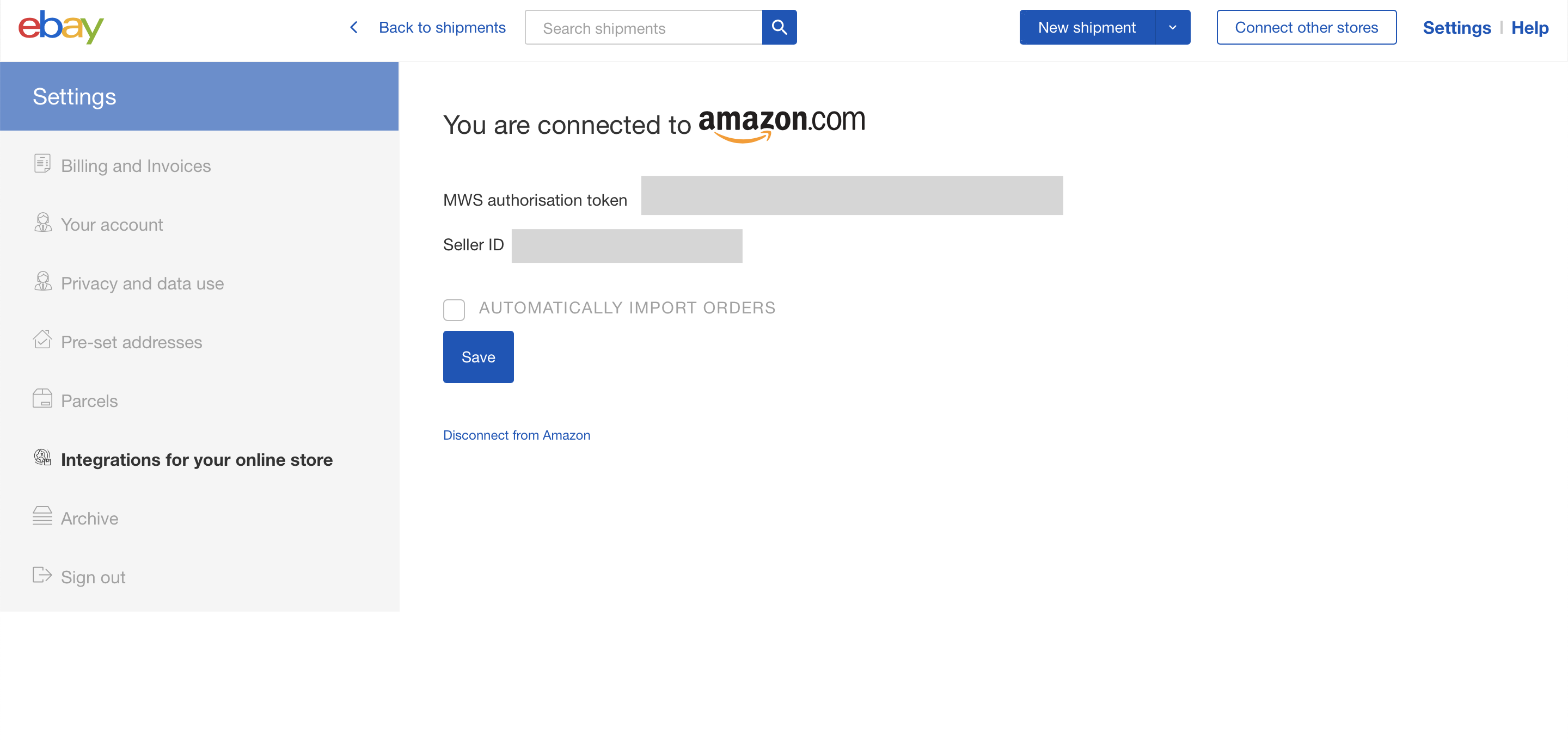
Task: Click the back chevron beside Back to shipments
Action: coord(354,27)
